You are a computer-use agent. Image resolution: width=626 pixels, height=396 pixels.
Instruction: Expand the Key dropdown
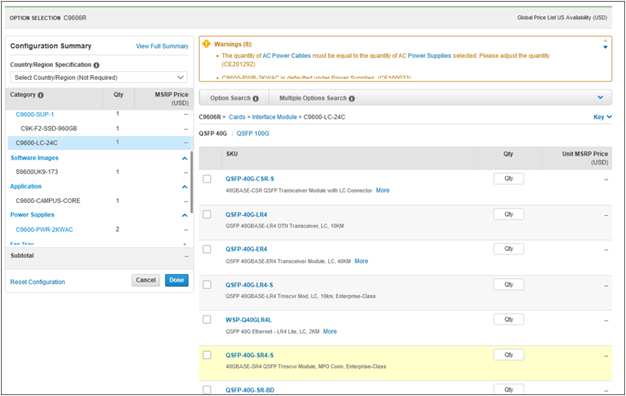(x=602, y=117)
